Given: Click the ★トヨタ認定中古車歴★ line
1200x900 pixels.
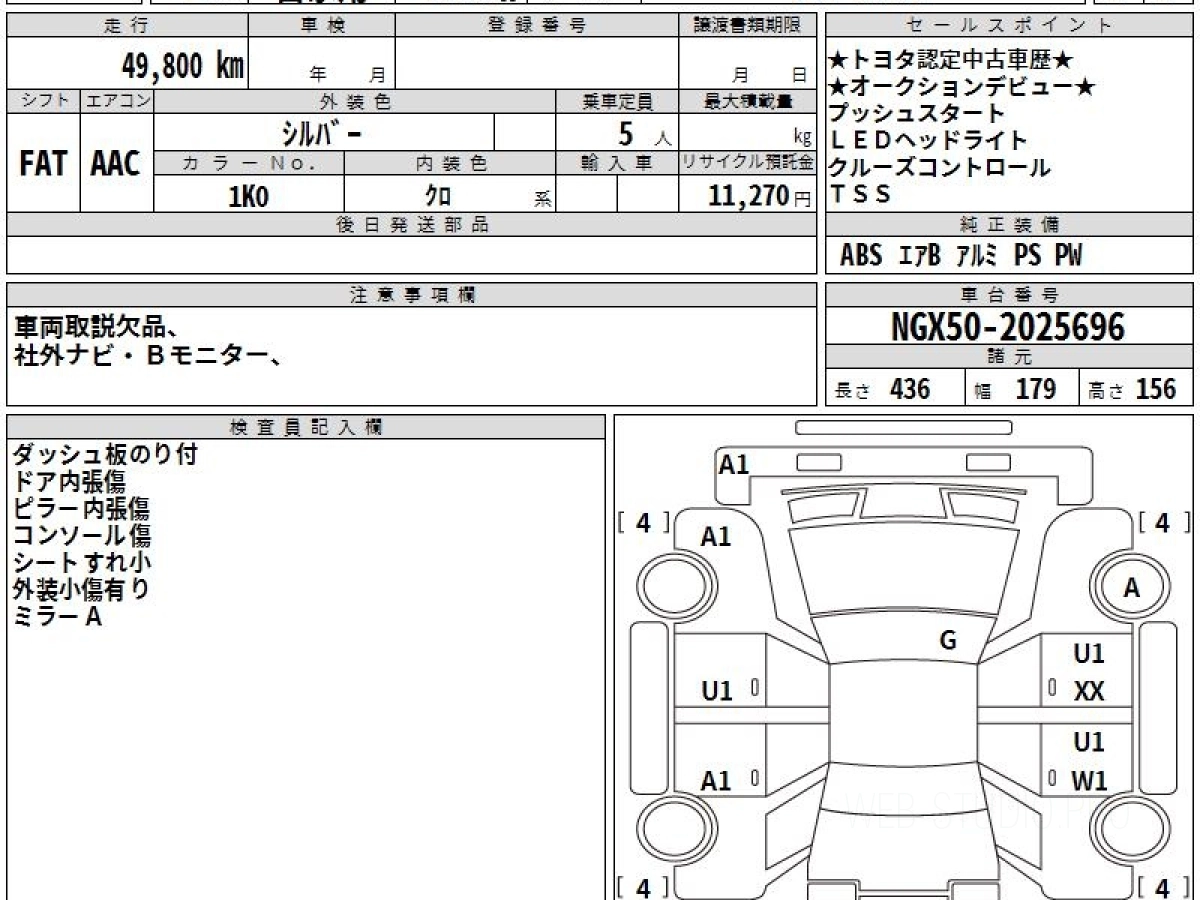Looking at the screenshot, I should [952, 61].
